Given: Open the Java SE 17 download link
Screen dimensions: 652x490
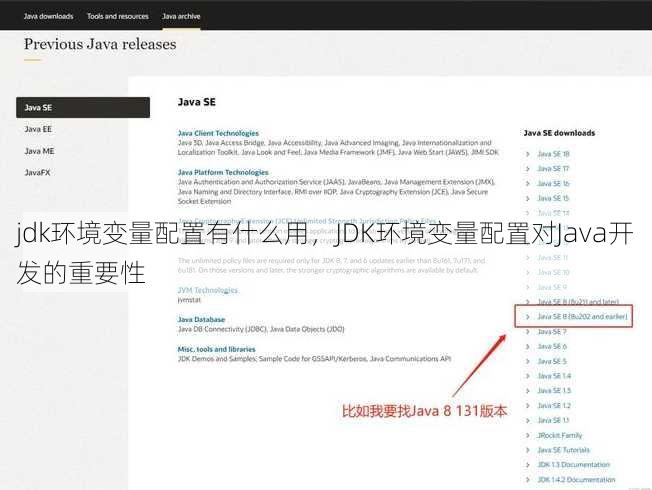Looking at the screenshot, I should coord(553,168).
